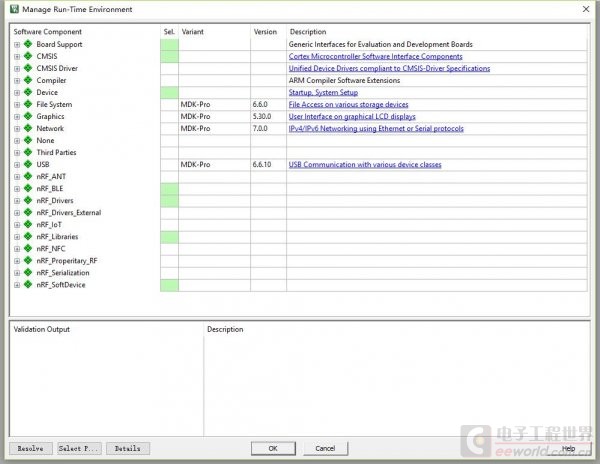Click the Version column header
The image size is (600, 464).
[265, 31]
